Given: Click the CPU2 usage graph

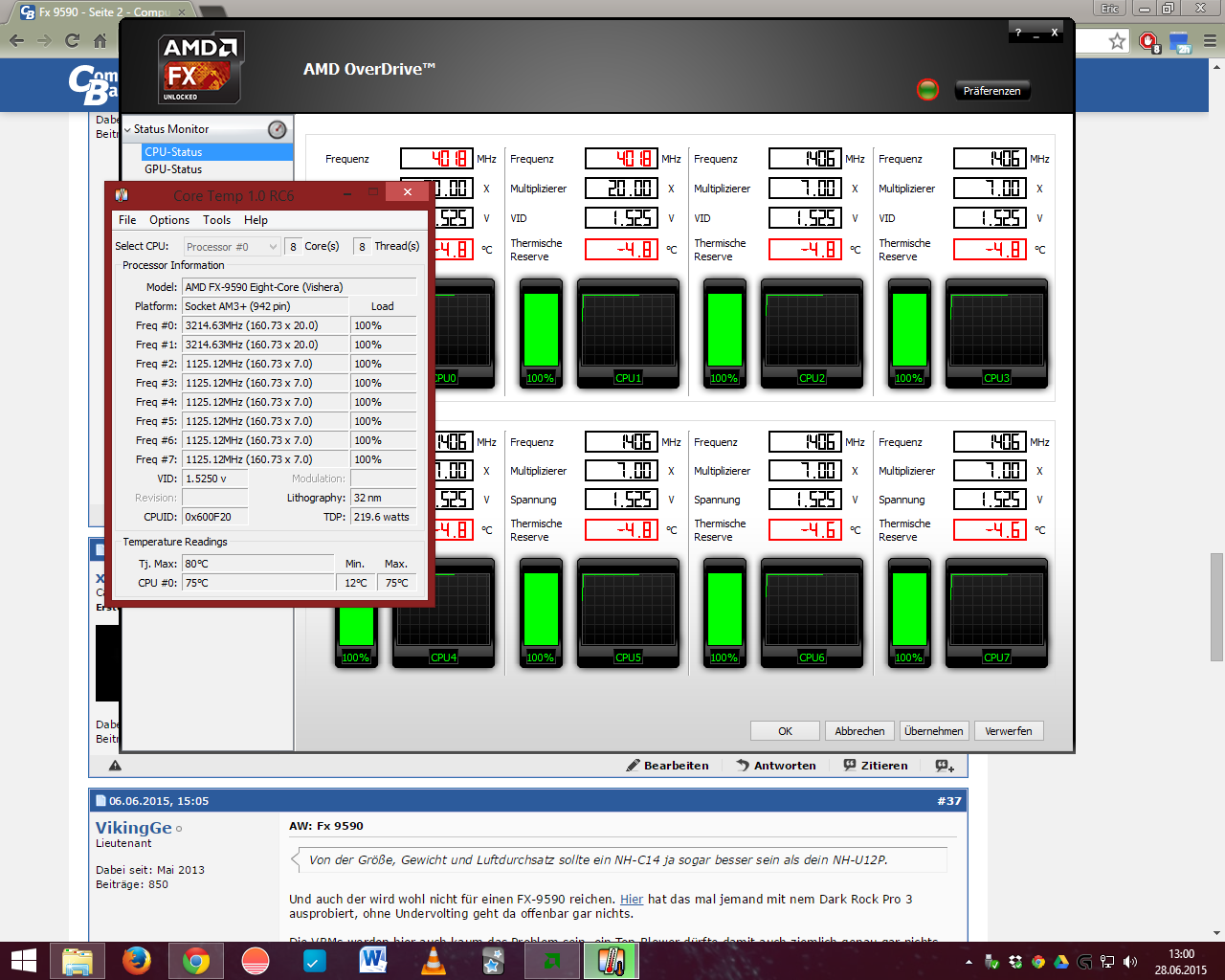Looking at the screenshot, I should point(812,331).
